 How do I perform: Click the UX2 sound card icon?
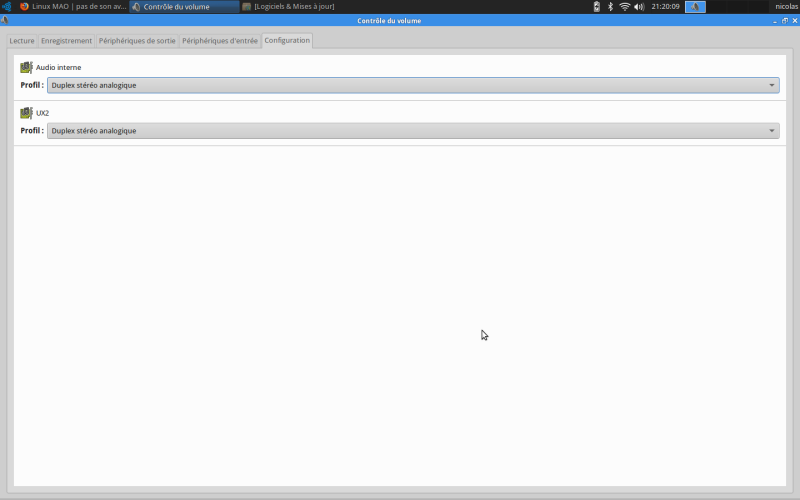(26, 113)
